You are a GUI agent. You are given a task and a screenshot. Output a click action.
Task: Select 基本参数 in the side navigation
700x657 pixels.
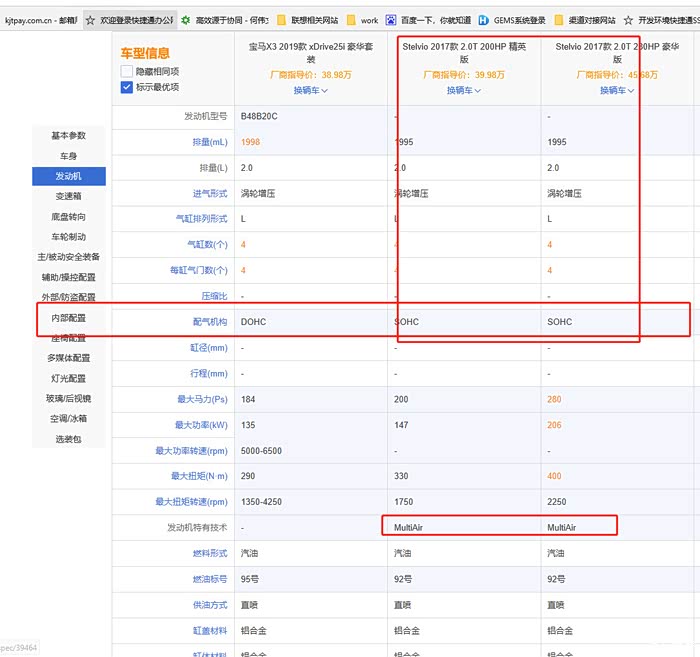[68, 135]
